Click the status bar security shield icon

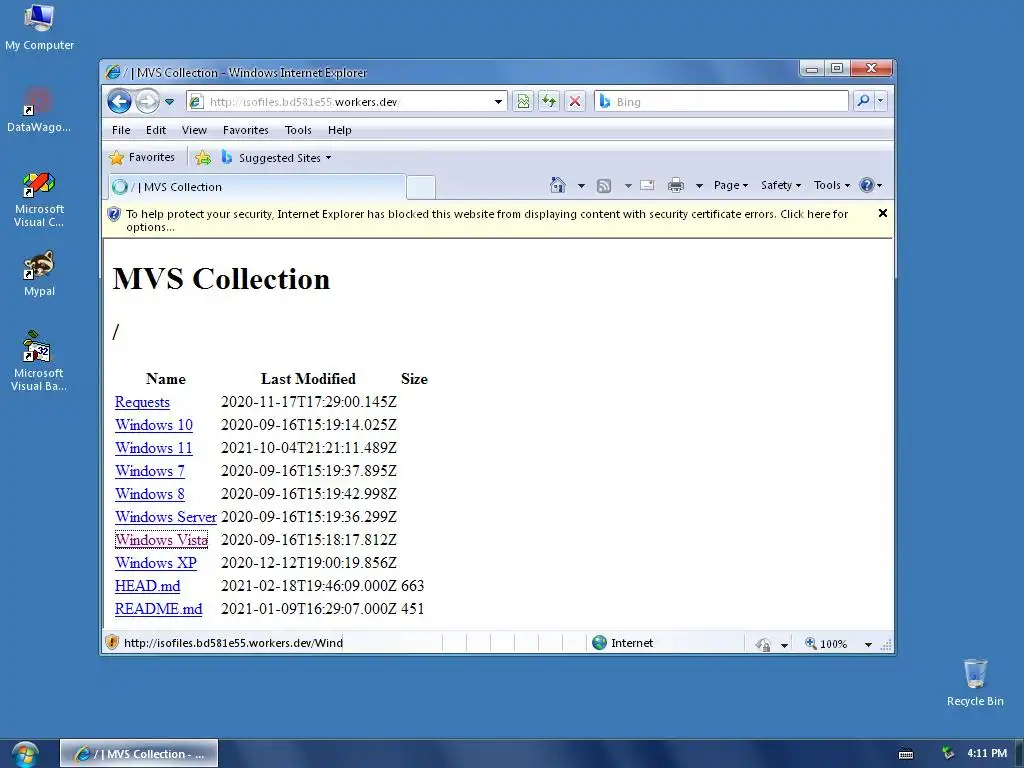click(112, 643)
